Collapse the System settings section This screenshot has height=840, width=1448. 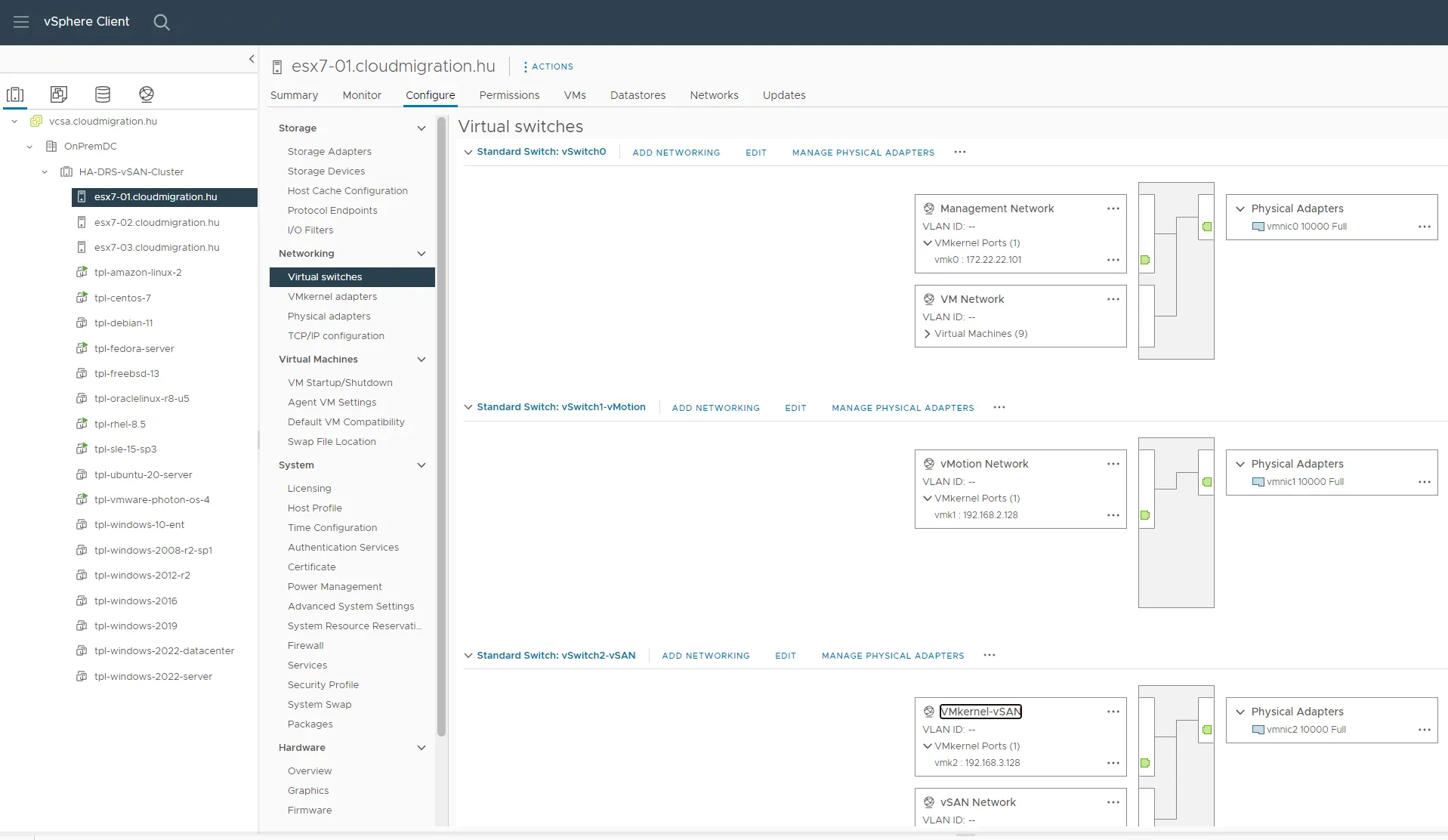(x=421, y=465)
